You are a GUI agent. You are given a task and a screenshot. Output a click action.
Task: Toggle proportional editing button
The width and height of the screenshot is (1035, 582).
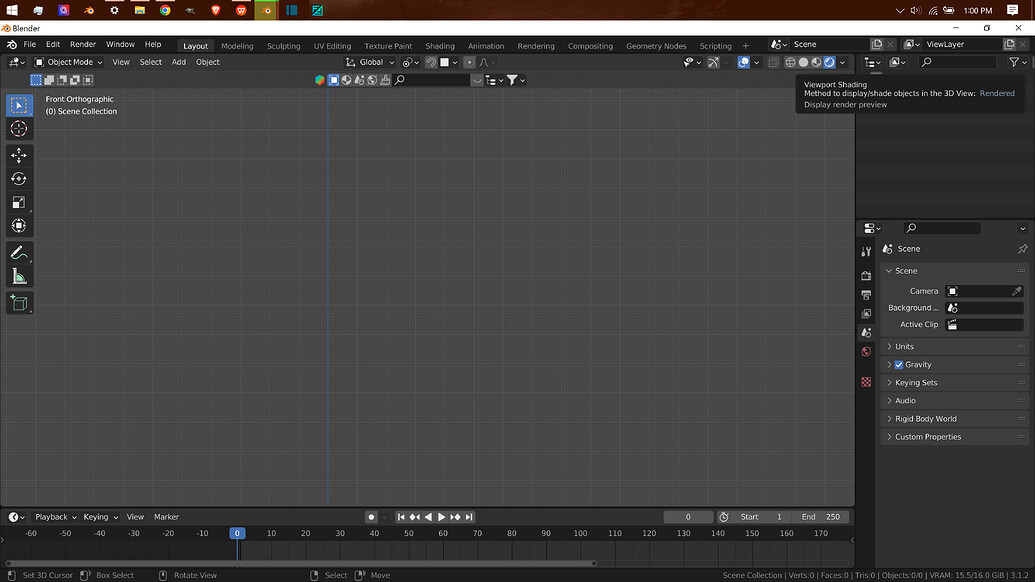click(x=469, y=62)
